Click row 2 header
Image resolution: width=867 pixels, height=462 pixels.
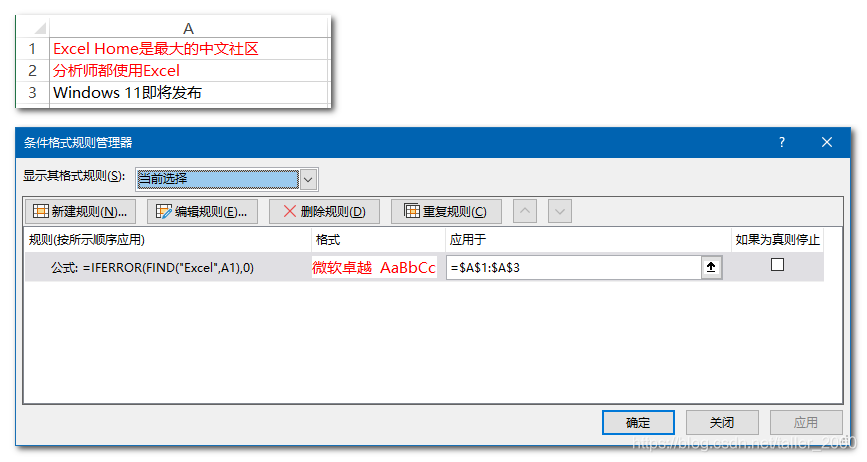[33, 71]
